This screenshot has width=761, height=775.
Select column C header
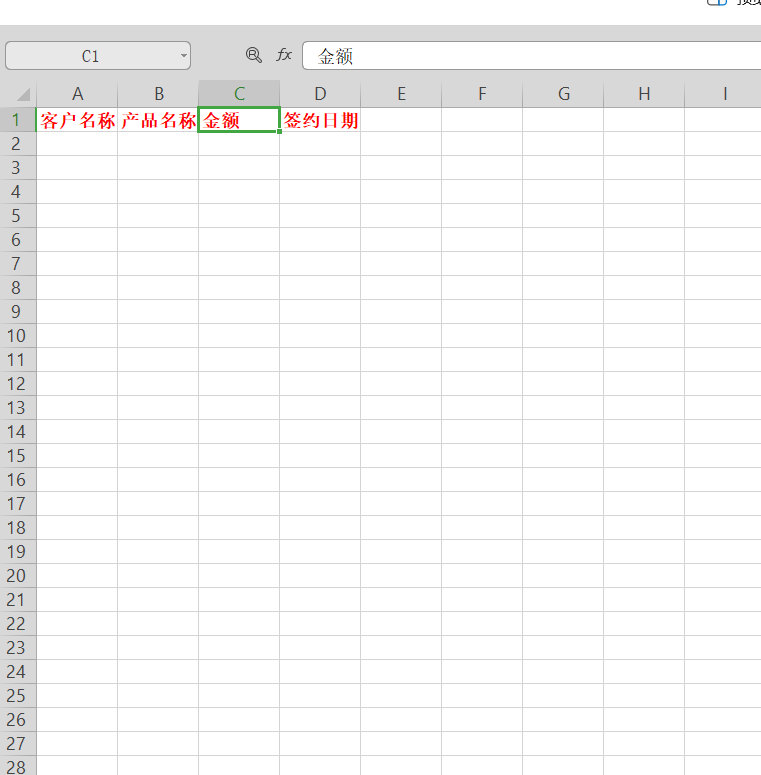pos(239,94)
